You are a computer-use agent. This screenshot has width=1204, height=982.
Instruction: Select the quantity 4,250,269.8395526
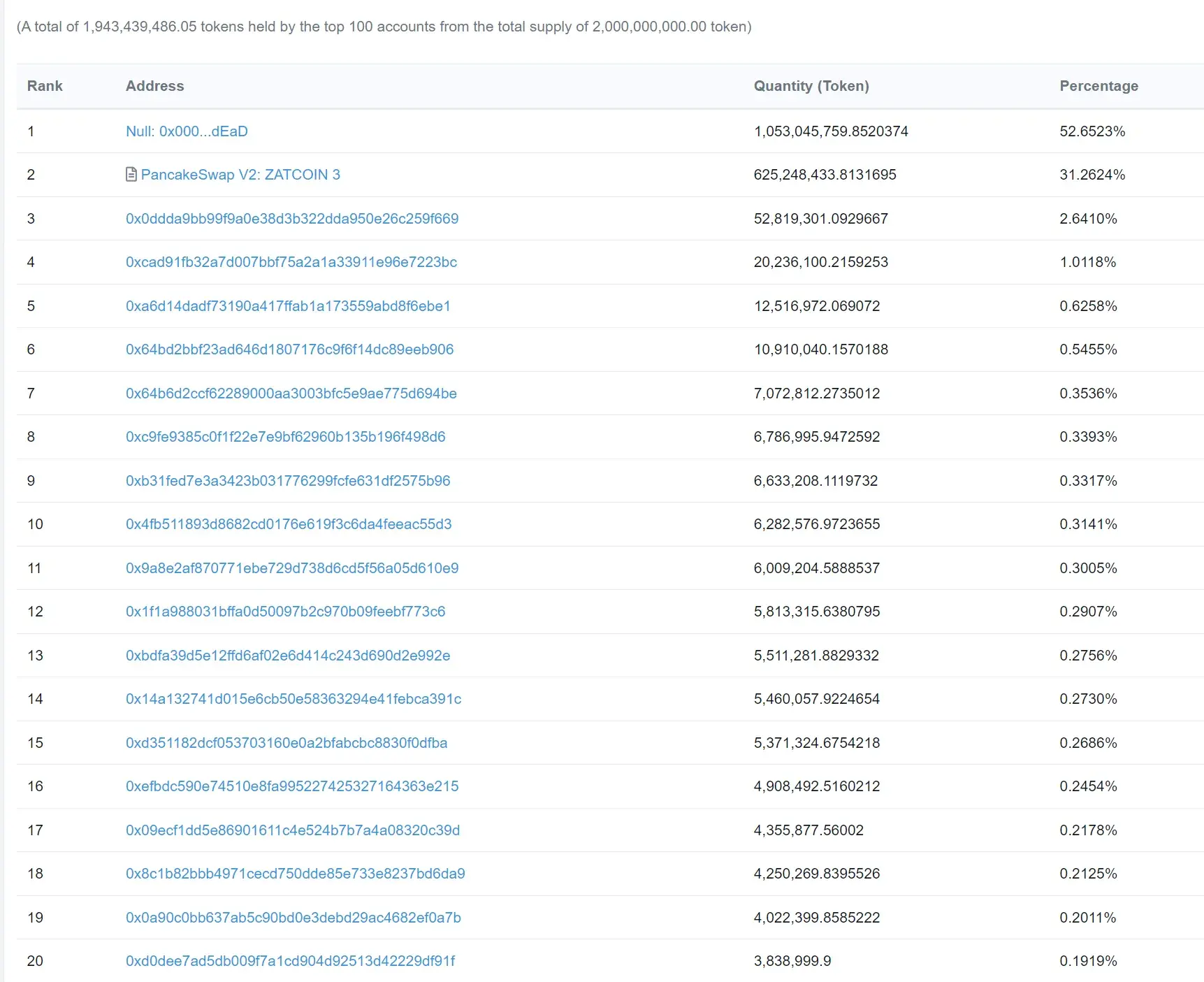tap(817, 874)
